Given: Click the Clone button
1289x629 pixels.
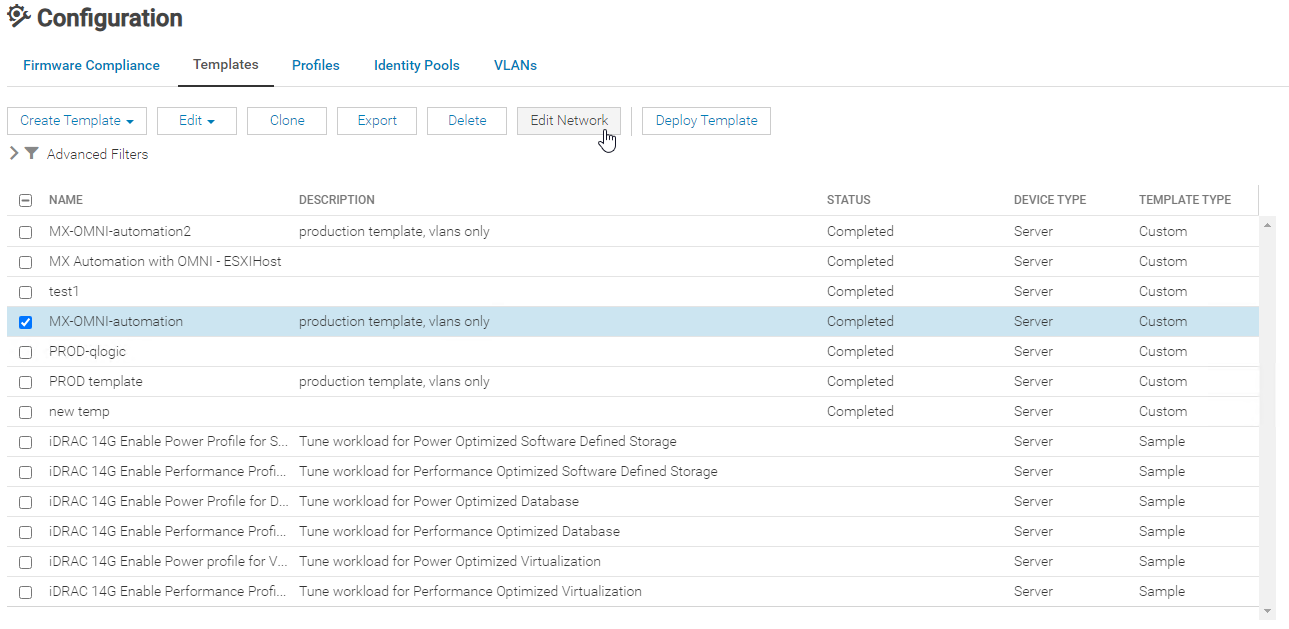Looking at the screenshot, I should click(287, 121).
